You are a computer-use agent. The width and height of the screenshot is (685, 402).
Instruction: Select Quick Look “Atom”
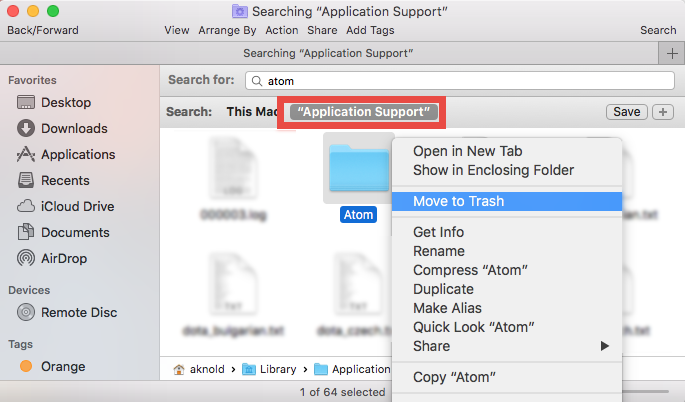[507, 327]
